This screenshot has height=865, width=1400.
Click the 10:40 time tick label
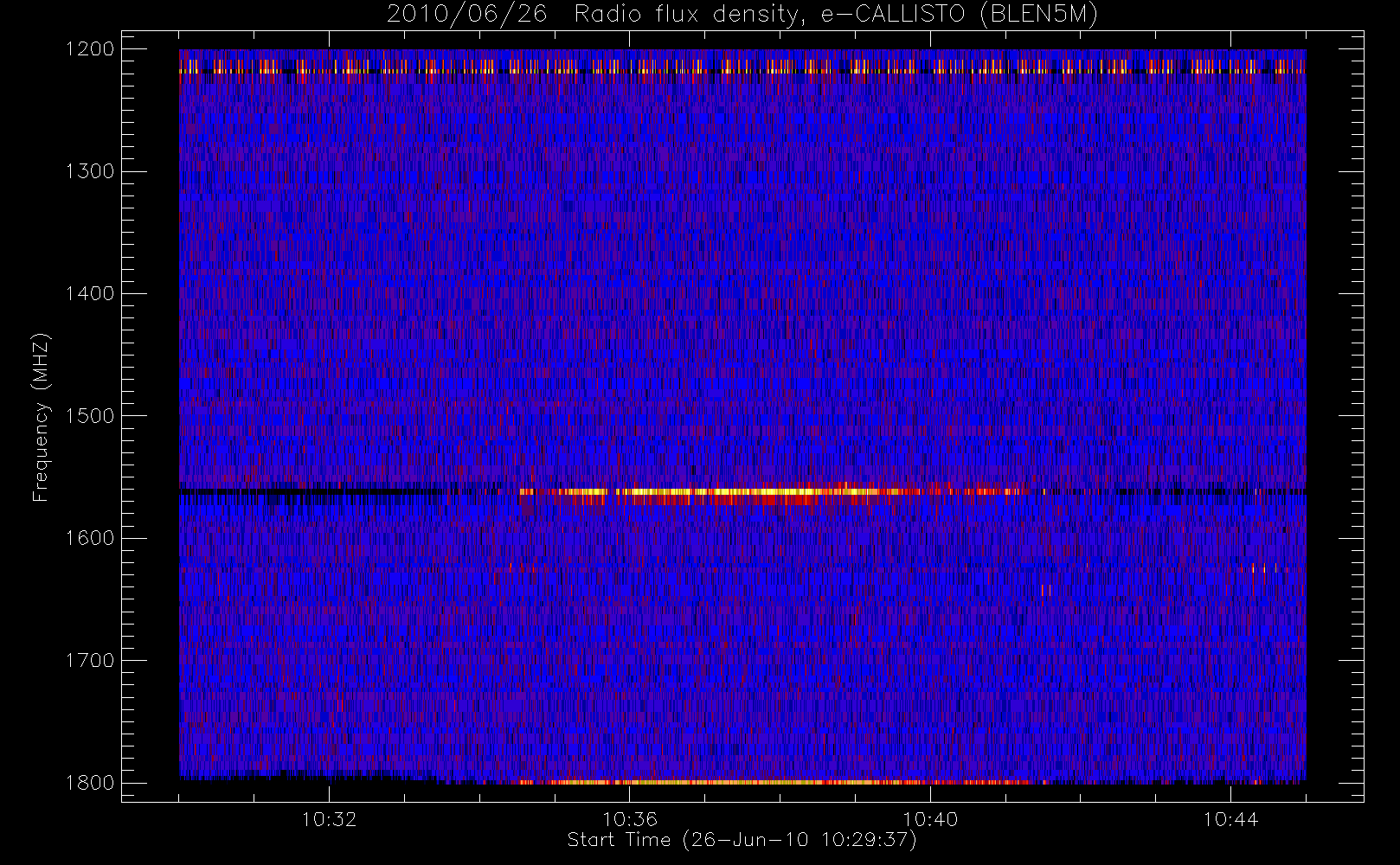(930, 819)
